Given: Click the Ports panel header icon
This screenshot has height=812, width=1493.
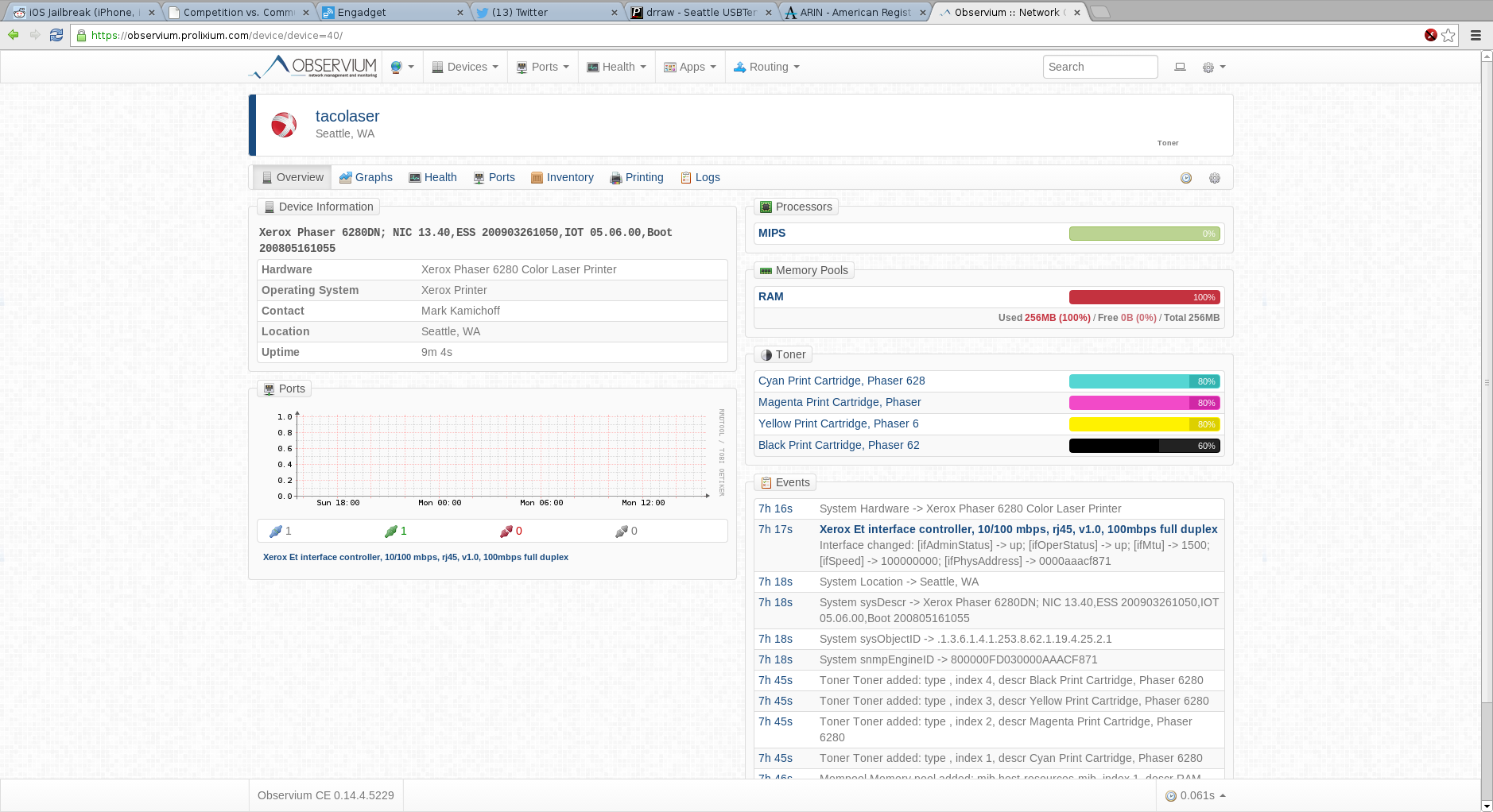Looking at the screenshot, I should (x=269, y=389).
